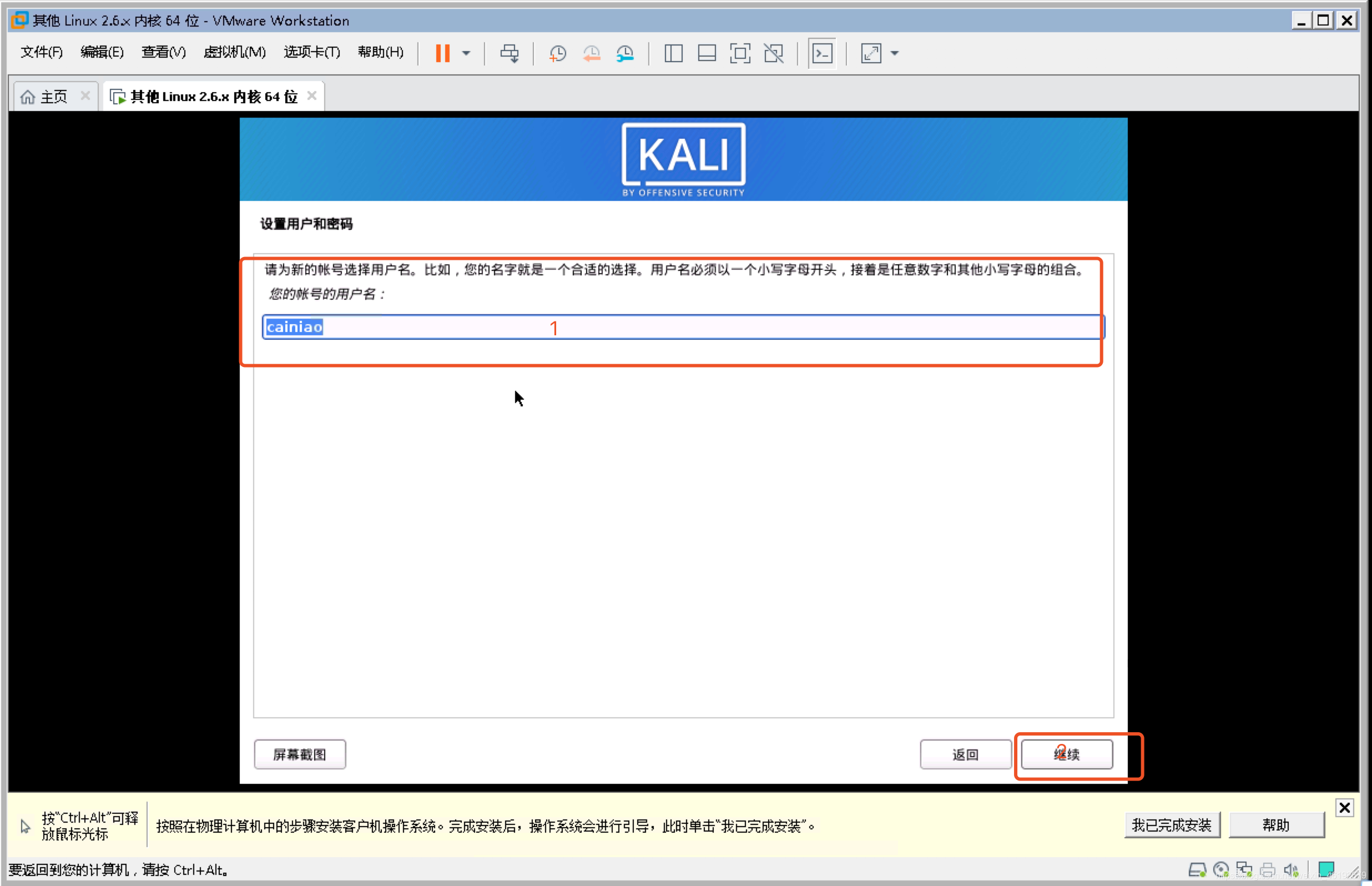Viewport: 1372px width, 886px height.
Task: Click the KALI logo banner
Action: coord(683,159)
